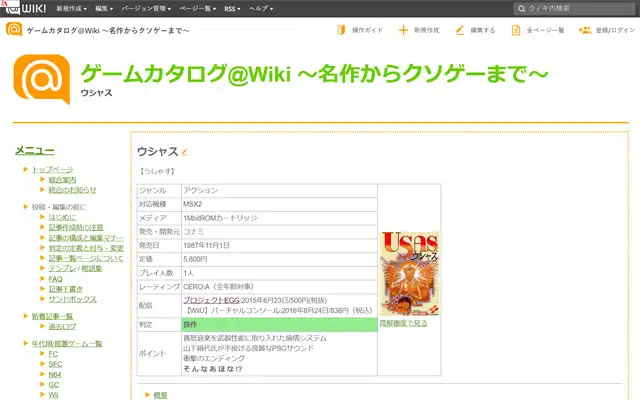Open トップページ in the side menu

pyautogui.click(x=52, y=169)
